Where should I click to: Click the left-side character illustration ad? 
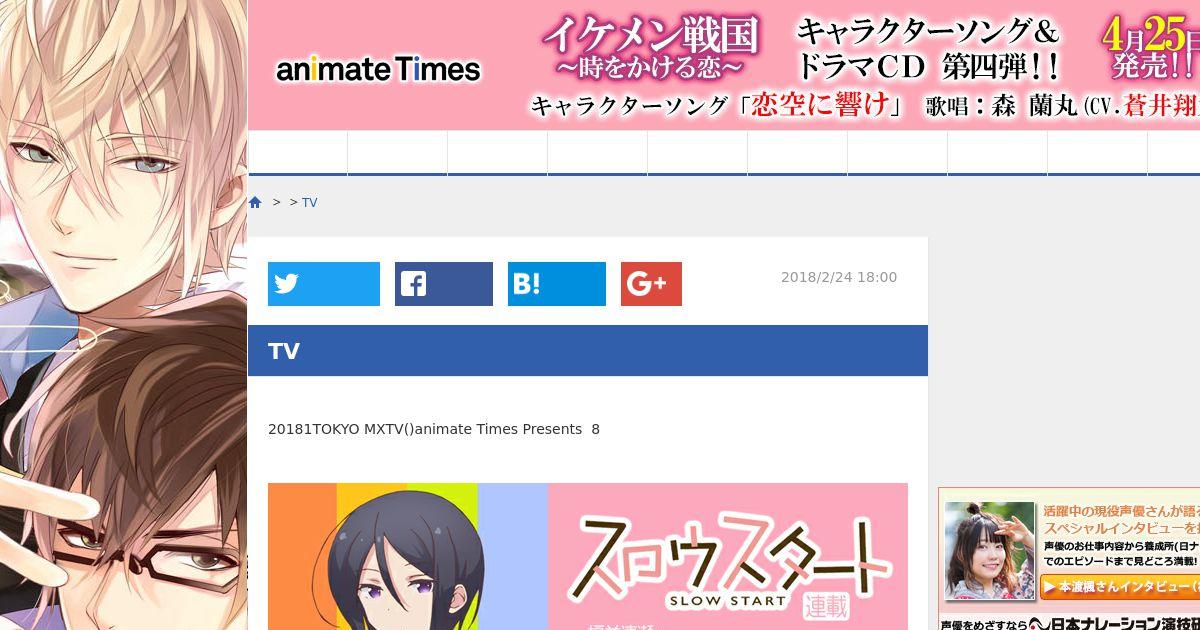point(123,315)
